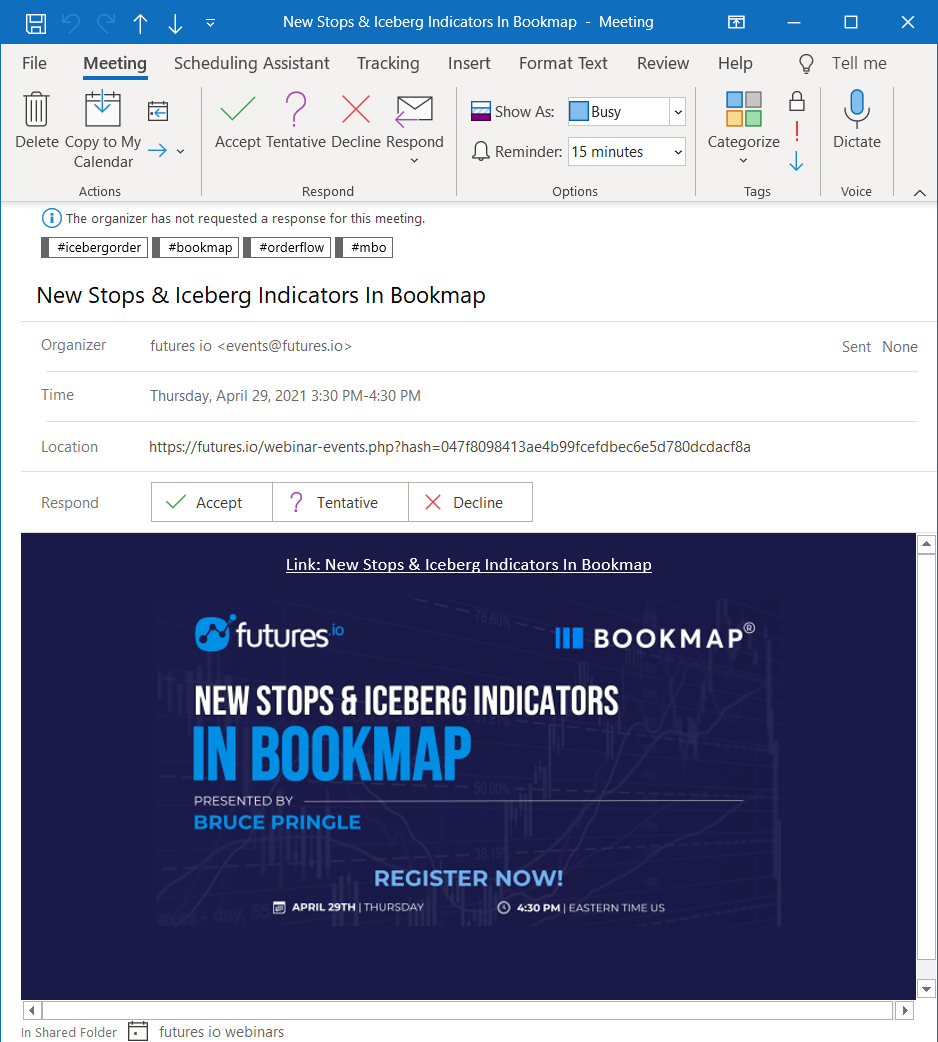
Task: Open the Insert tab
Action: click(469, 63)
